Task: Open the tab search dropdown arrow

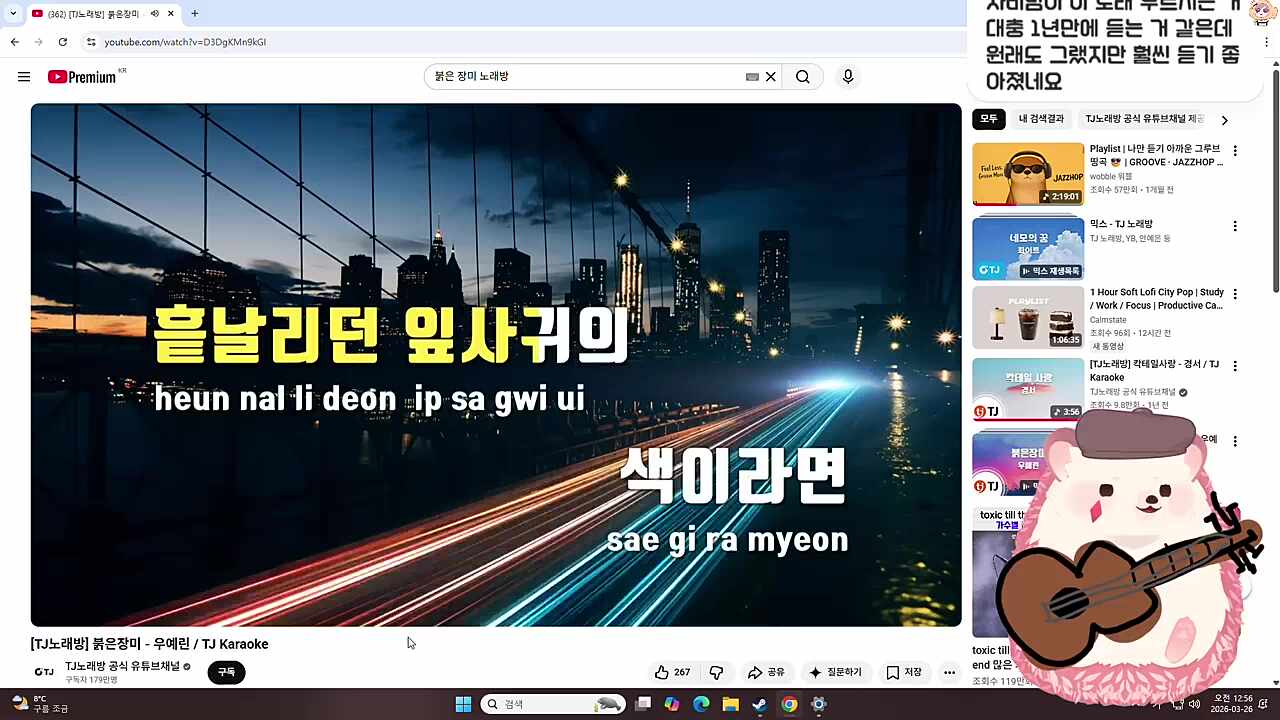Action: tap(13, 14)
